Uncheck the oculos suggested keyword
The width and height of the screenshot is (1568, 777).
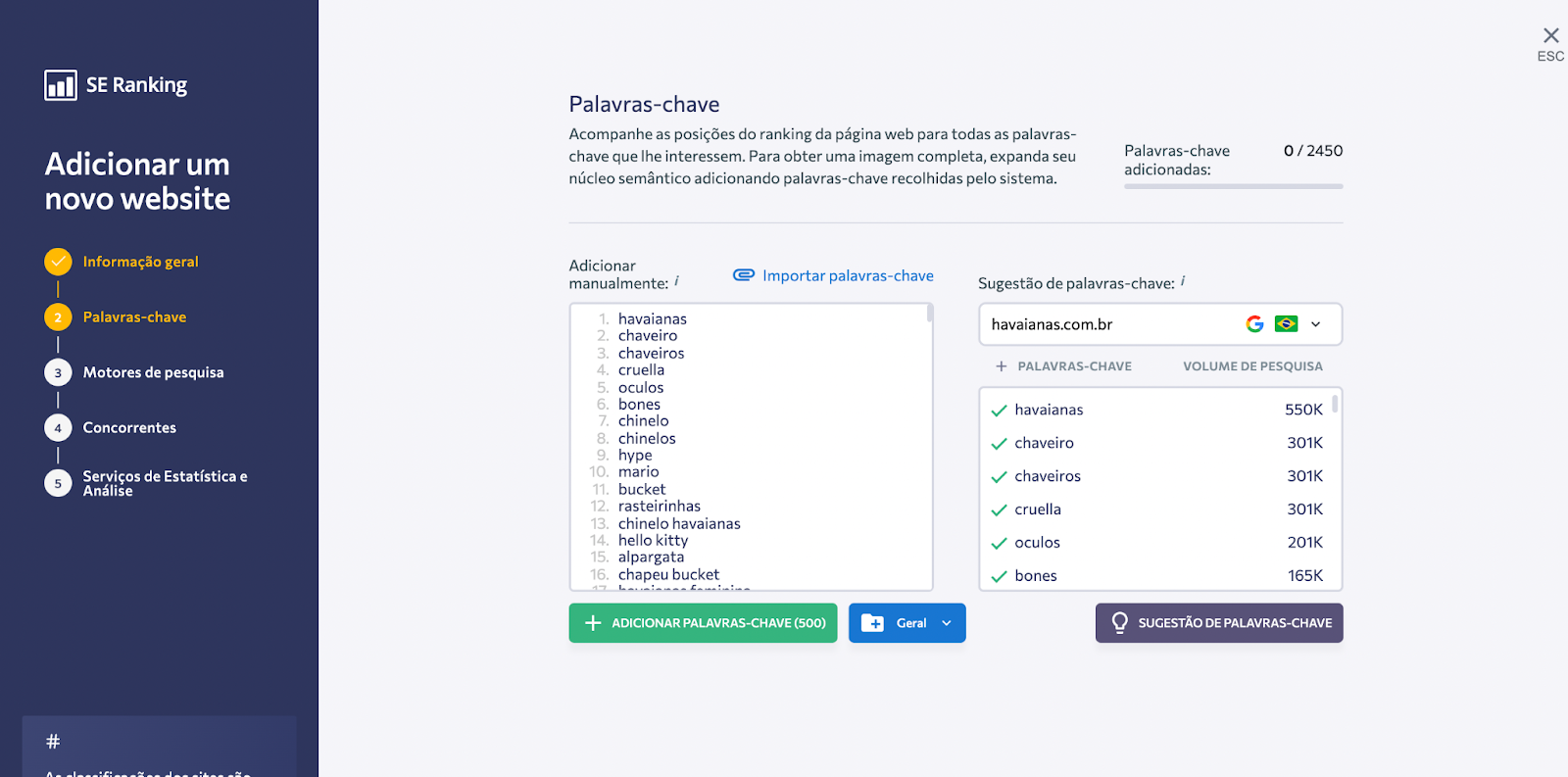[x=999, y=544]
